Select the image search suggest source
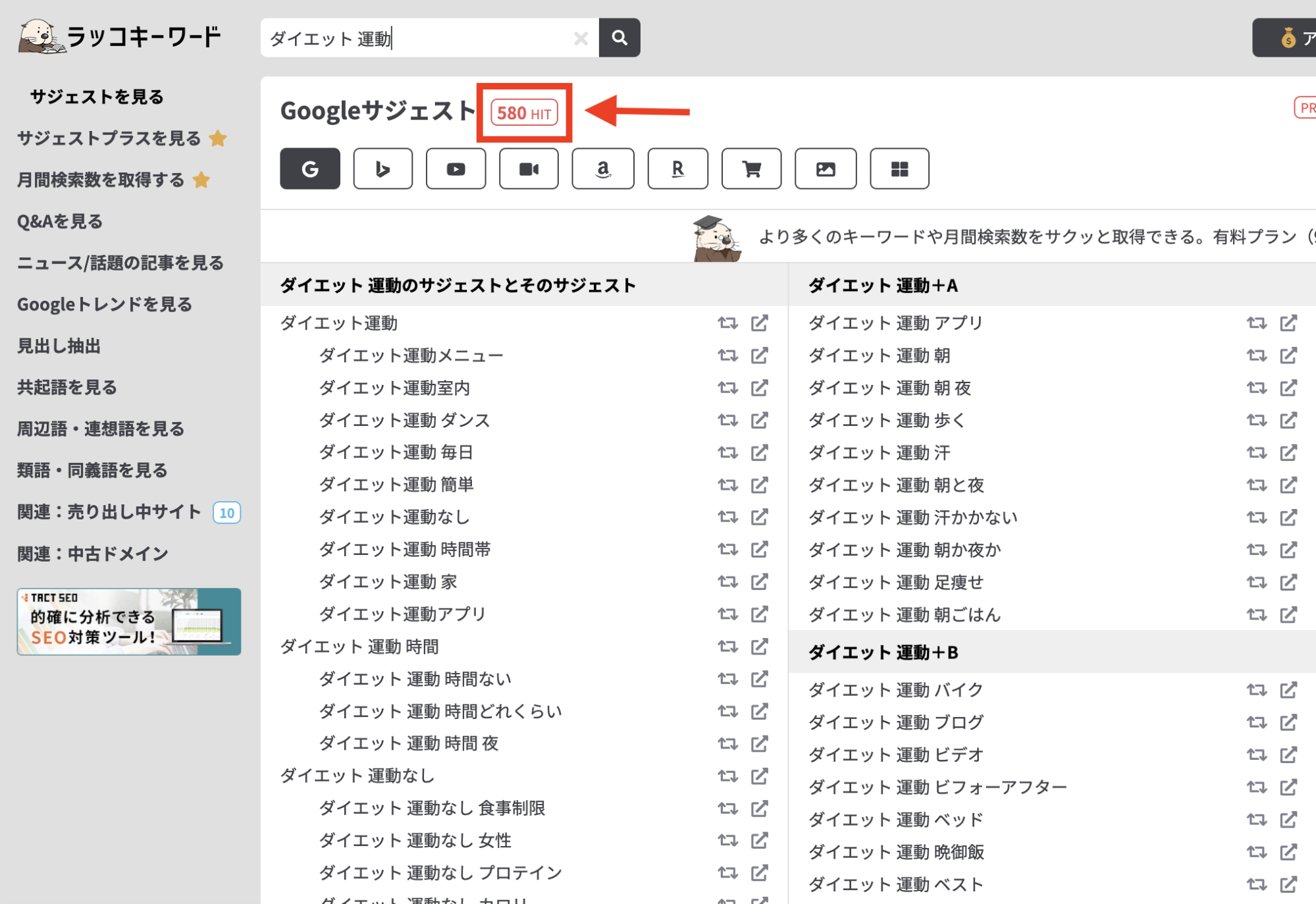This screenshot has width=1316, height=904. 825,169
